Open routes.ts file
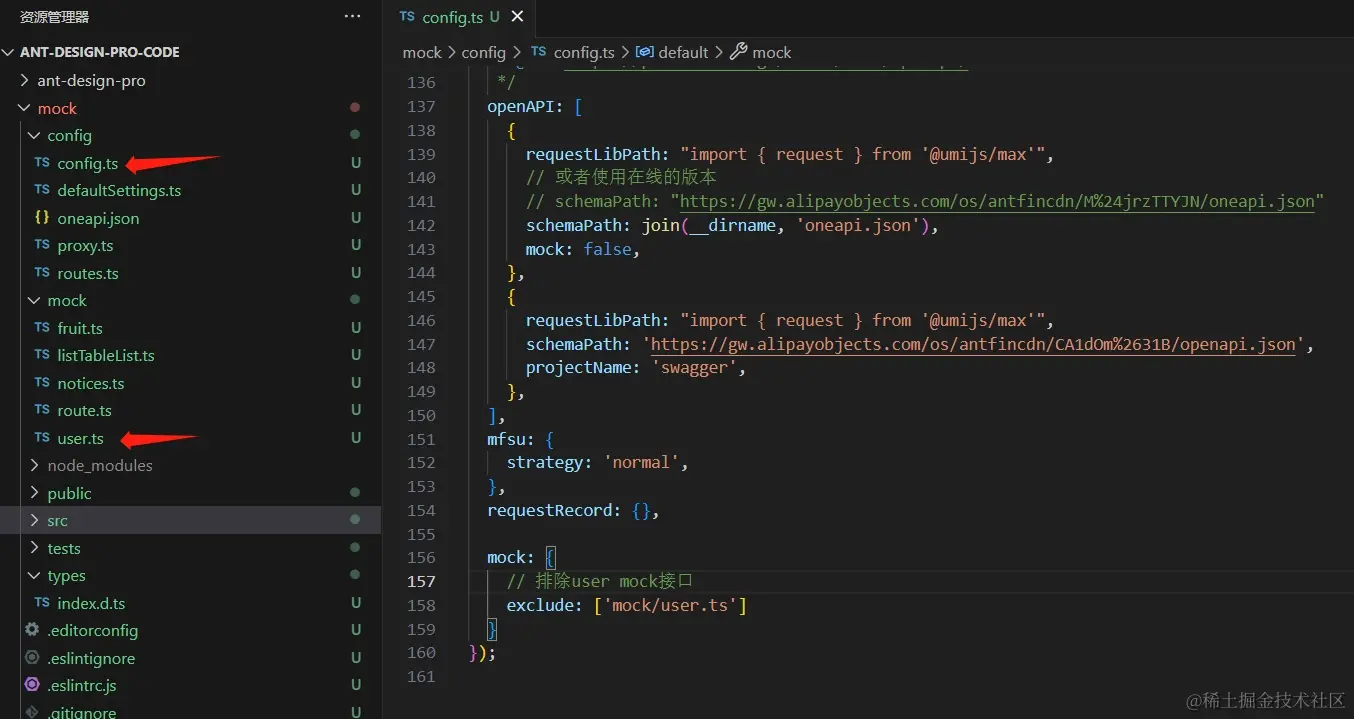This screenshot has width=1354, height=719. tap(88, 273)
